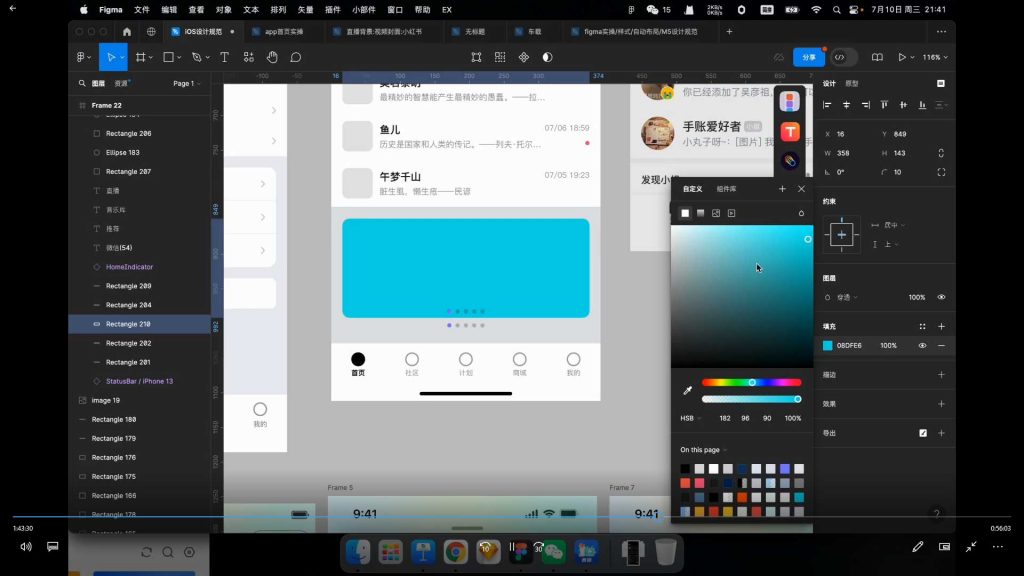Select the Frame tool
1024x576 pixels.
coord(142,57)
